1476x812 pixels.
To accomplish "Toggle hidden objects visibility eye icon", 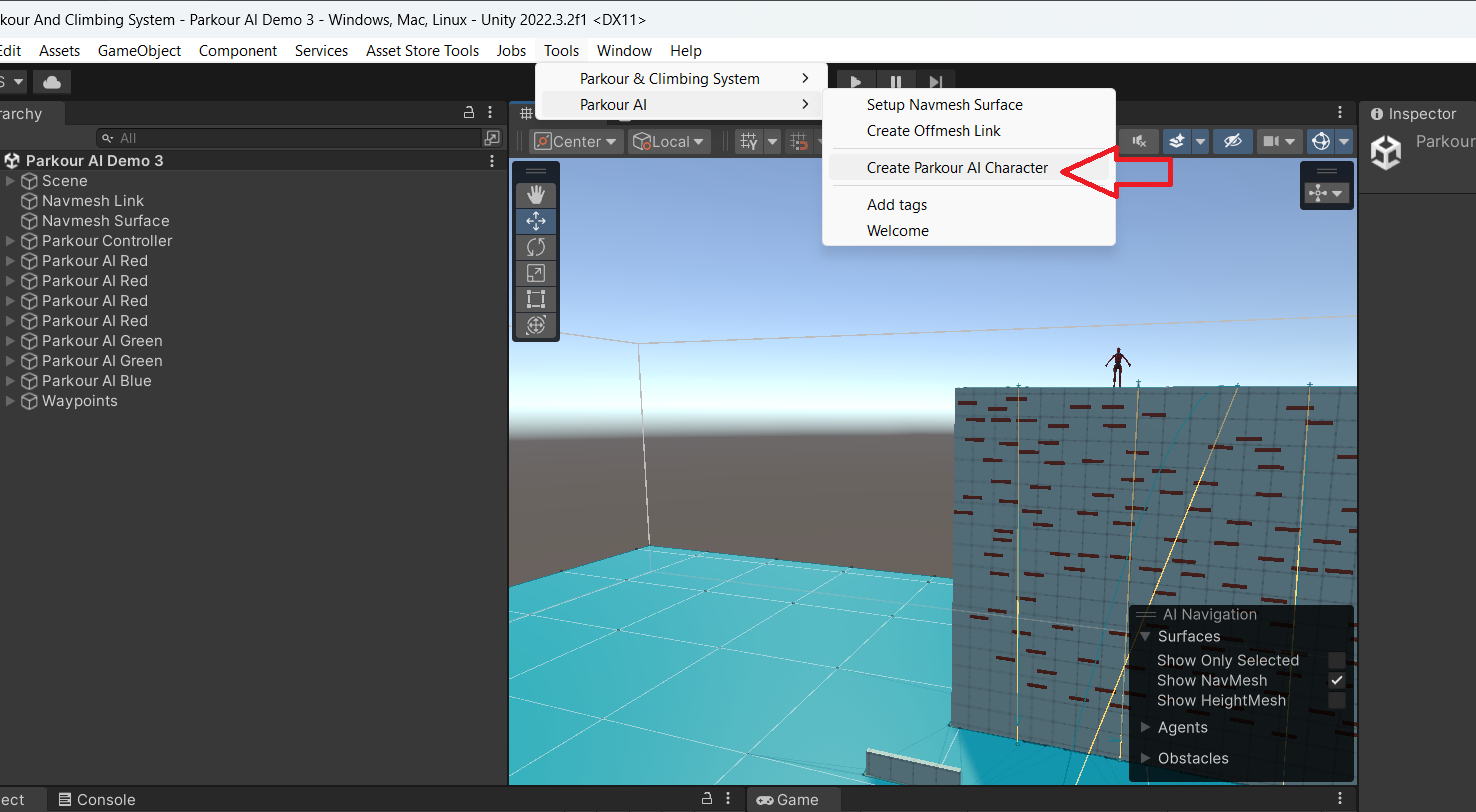I will tap(1233, 142).
